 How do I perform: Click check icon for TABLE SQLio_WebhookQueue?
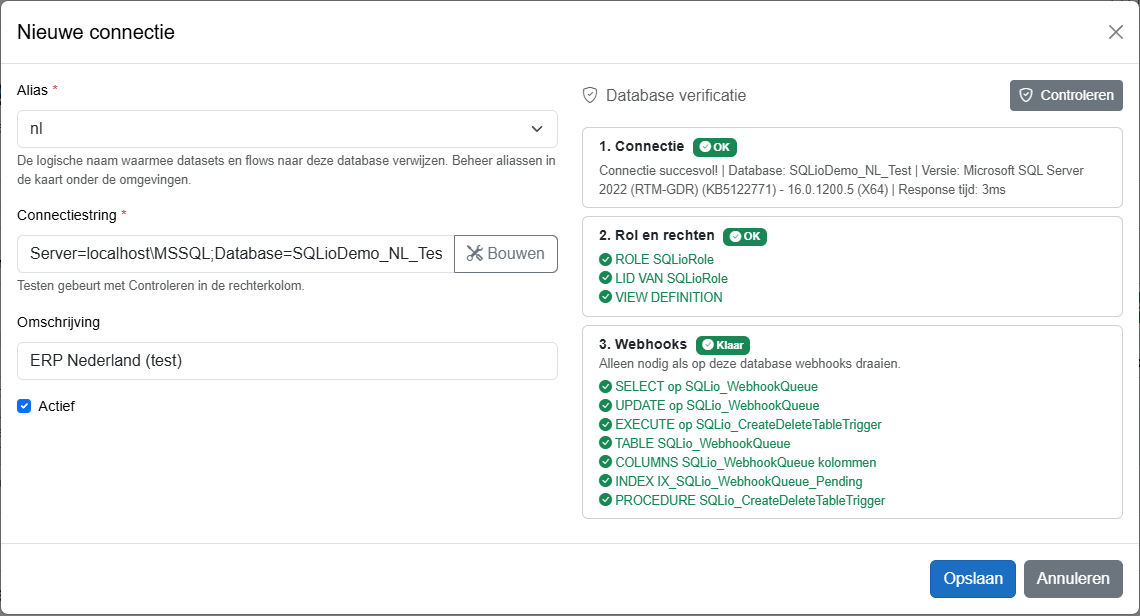(605, 443)
